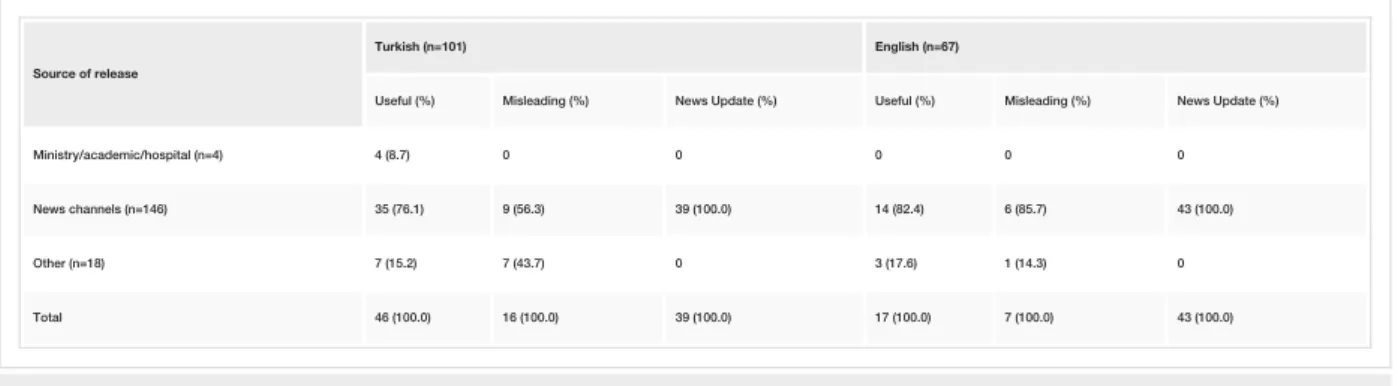1398x386 pixels.
Task: Click the English Misleading (%) subheader
Action: click(x=1079, y=101)
